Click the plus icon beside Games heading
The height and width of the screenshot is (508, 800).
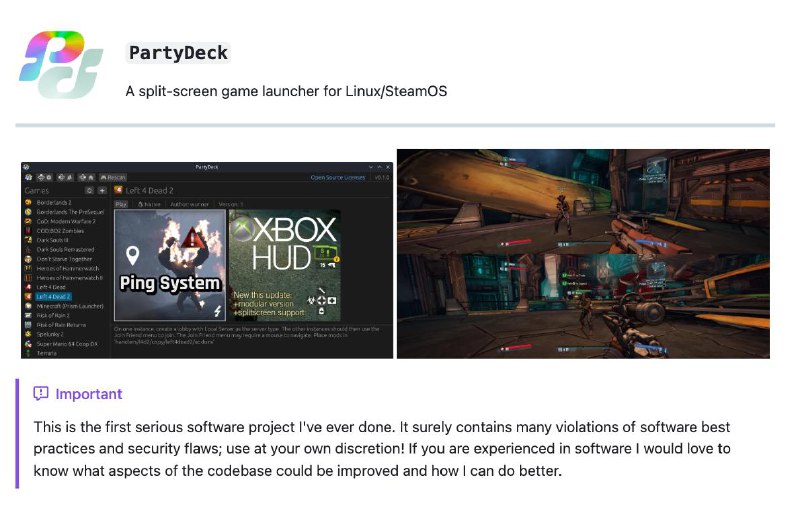click(x=102, y=191)
